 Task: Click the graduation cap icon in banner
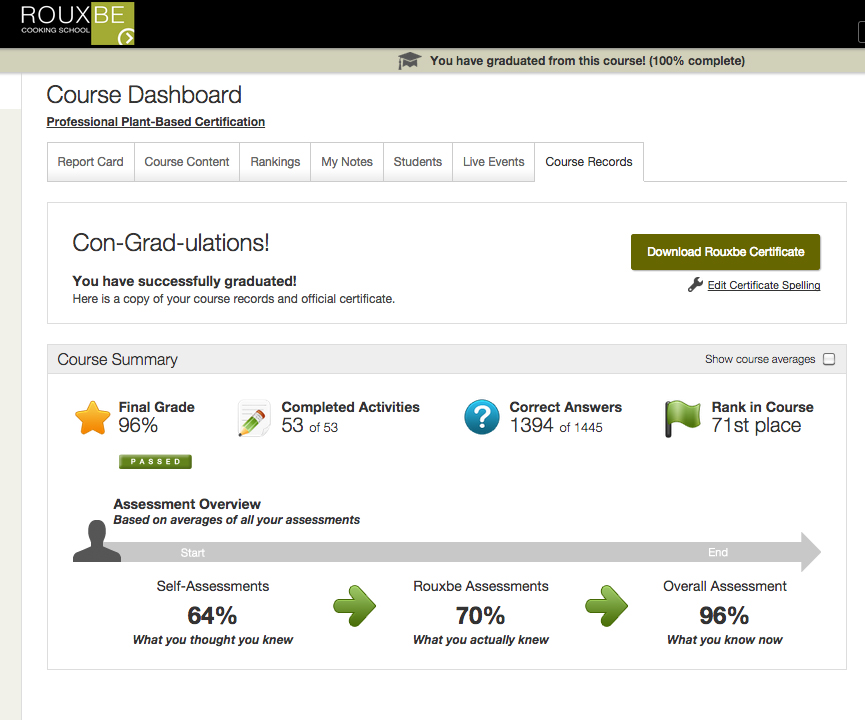pyautogui.click(x=409, y=61)
